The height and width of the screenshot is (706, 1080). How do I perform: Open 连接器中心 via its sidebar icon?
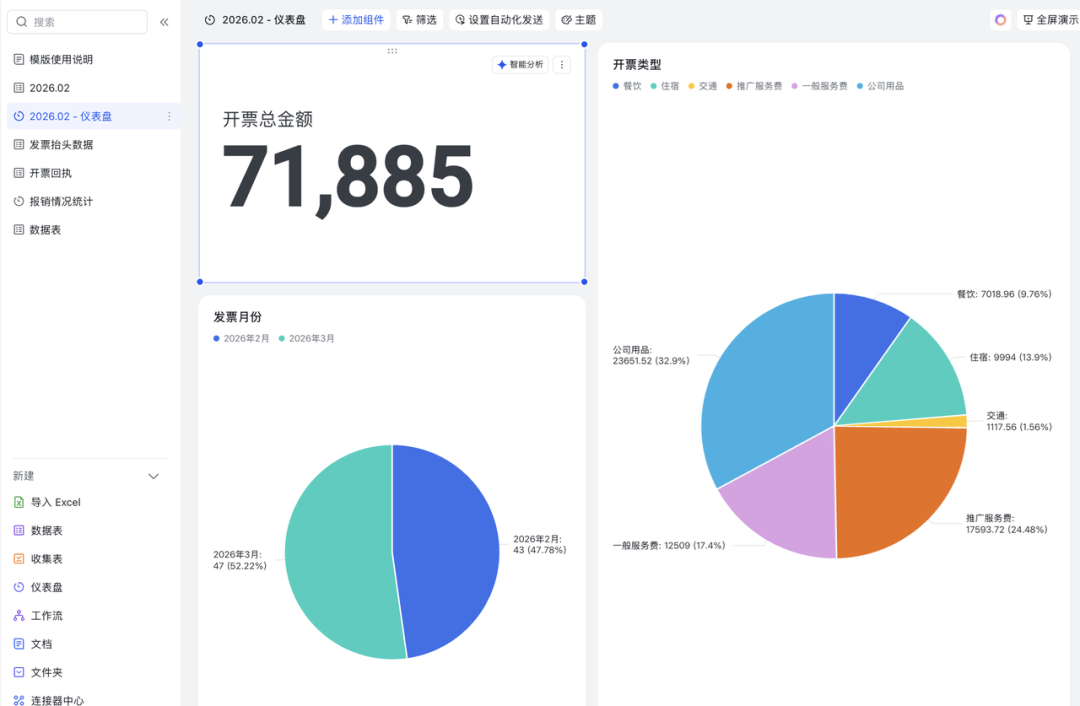pos(20,699)
